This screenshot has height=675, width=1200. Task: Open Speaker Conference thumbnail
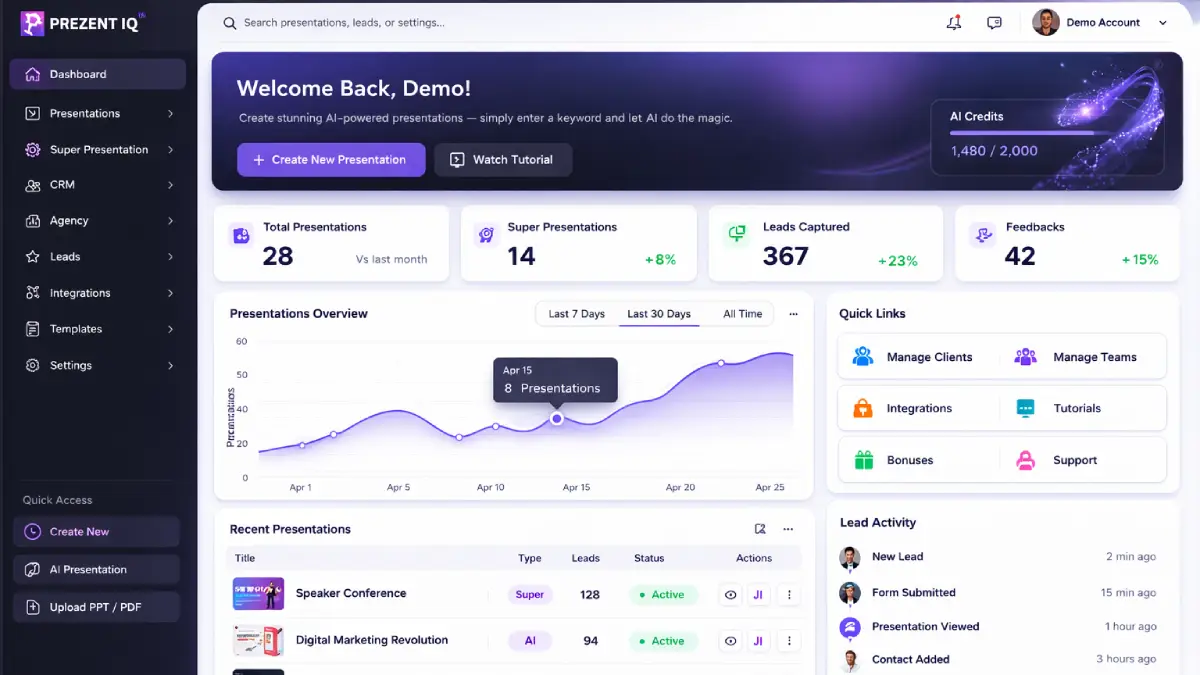pos(258,594)
